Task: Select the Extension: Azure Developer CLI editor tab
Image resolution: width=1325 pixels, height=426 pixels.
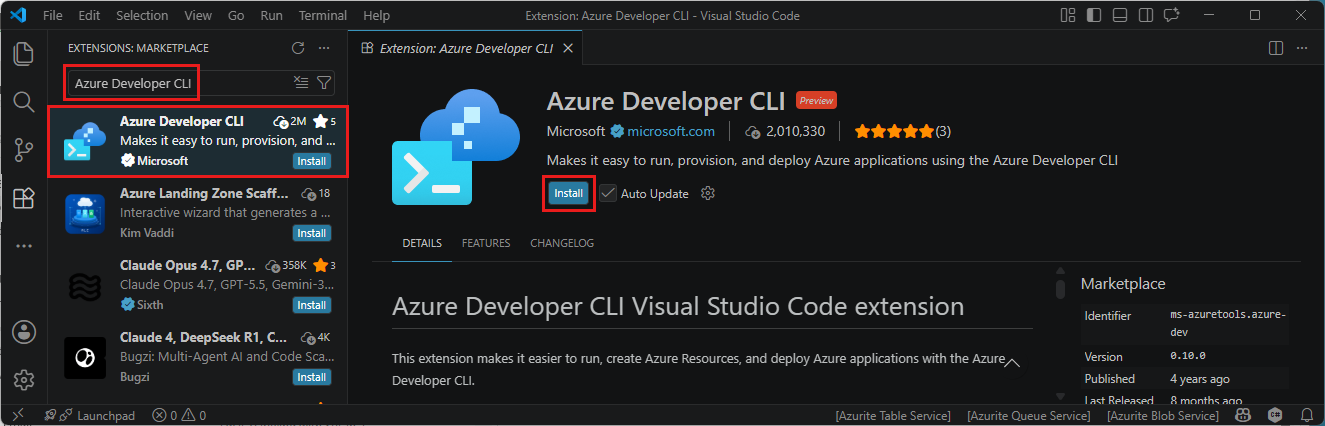Action: [465, 48]
